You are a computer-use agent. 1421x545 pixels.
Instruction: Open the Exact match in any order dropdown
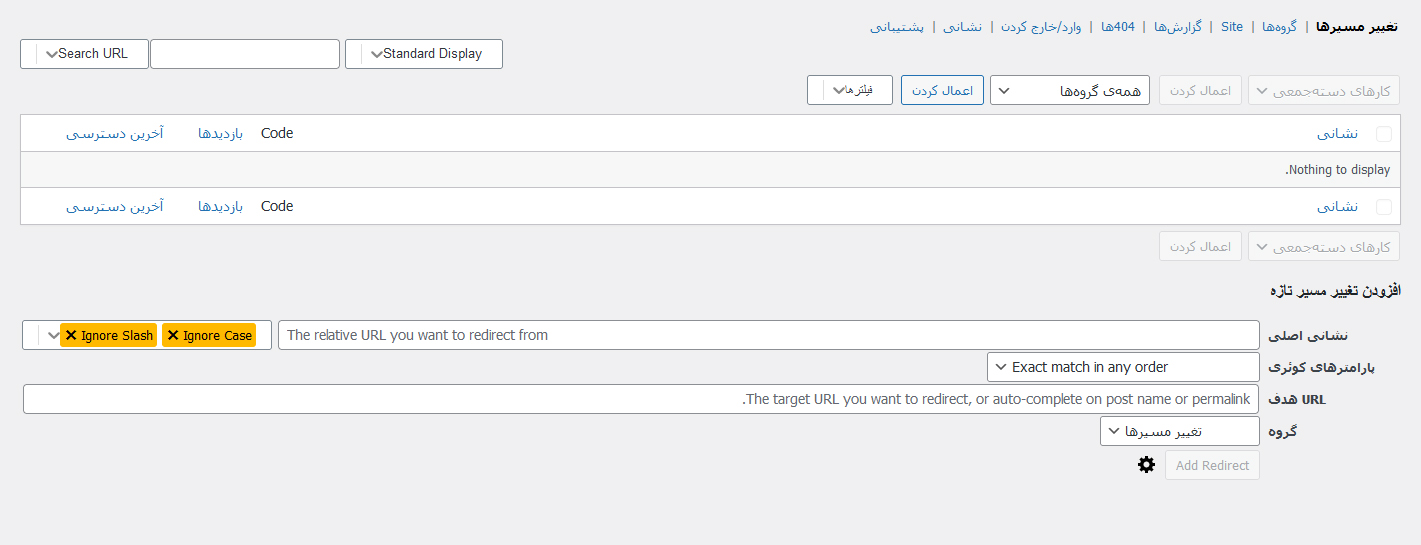pyautogui.click(x=1123, y=367)
